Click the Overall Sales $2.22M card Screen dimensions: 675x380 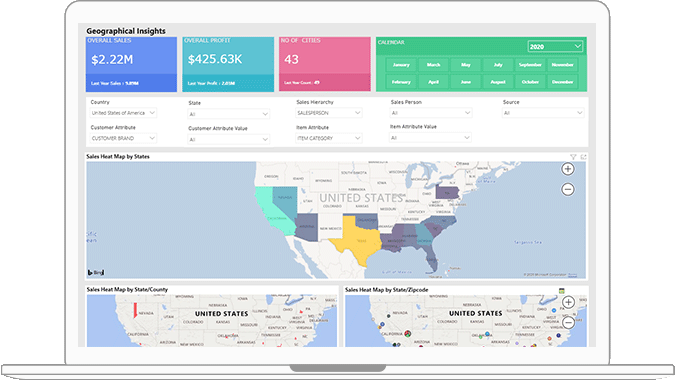pos(131,64)
